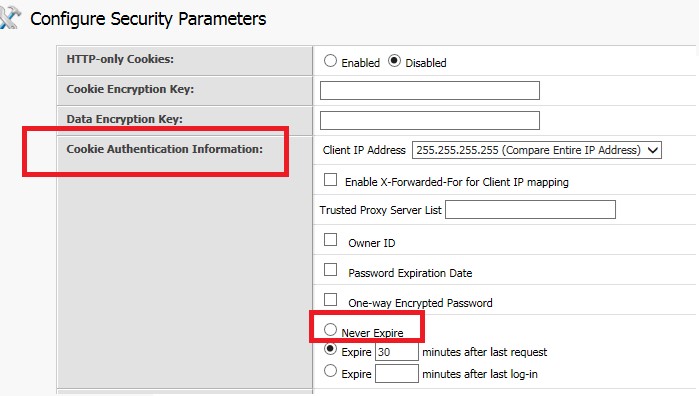Viewport: 699px width, 396px height.
Task: Click the Data Encryption Key field
Action: (x=430, y=120)
